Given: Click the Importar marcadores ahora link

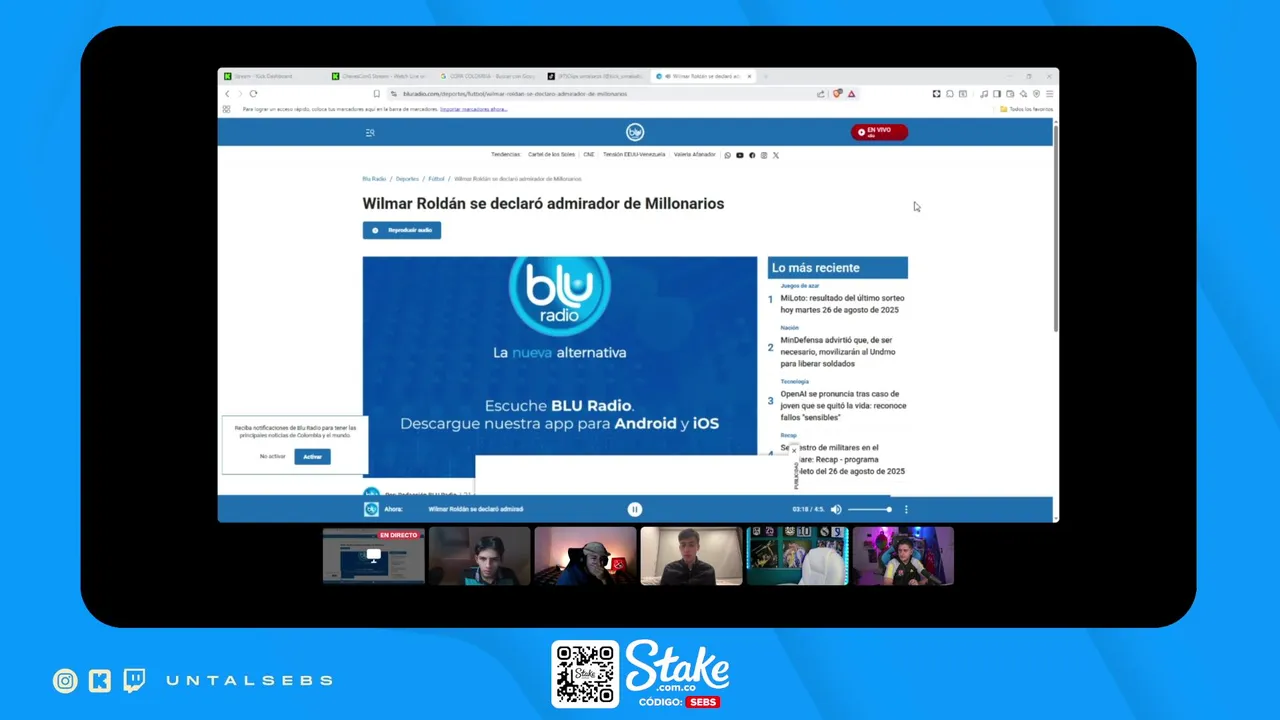Looking at the screenshot, I should (473, 109).
